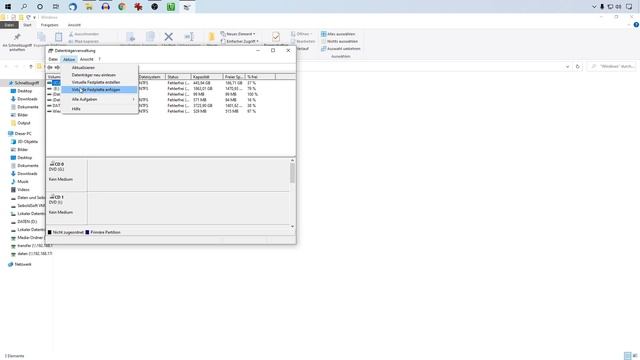The width and height of the screenshot is (640, 360).
Task: Click 'Auswahl umkehren' in Explorer ribbon
Action: click(x=340, y=49)
